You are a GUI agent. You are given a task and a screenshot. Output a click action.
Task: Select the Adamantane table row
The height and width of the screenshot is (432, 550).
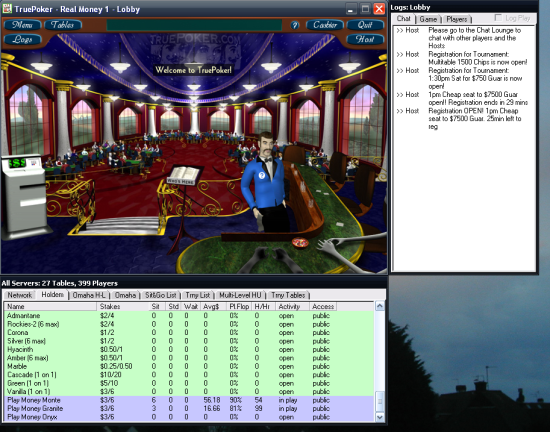pyautogui.click(x=189, y=316)
